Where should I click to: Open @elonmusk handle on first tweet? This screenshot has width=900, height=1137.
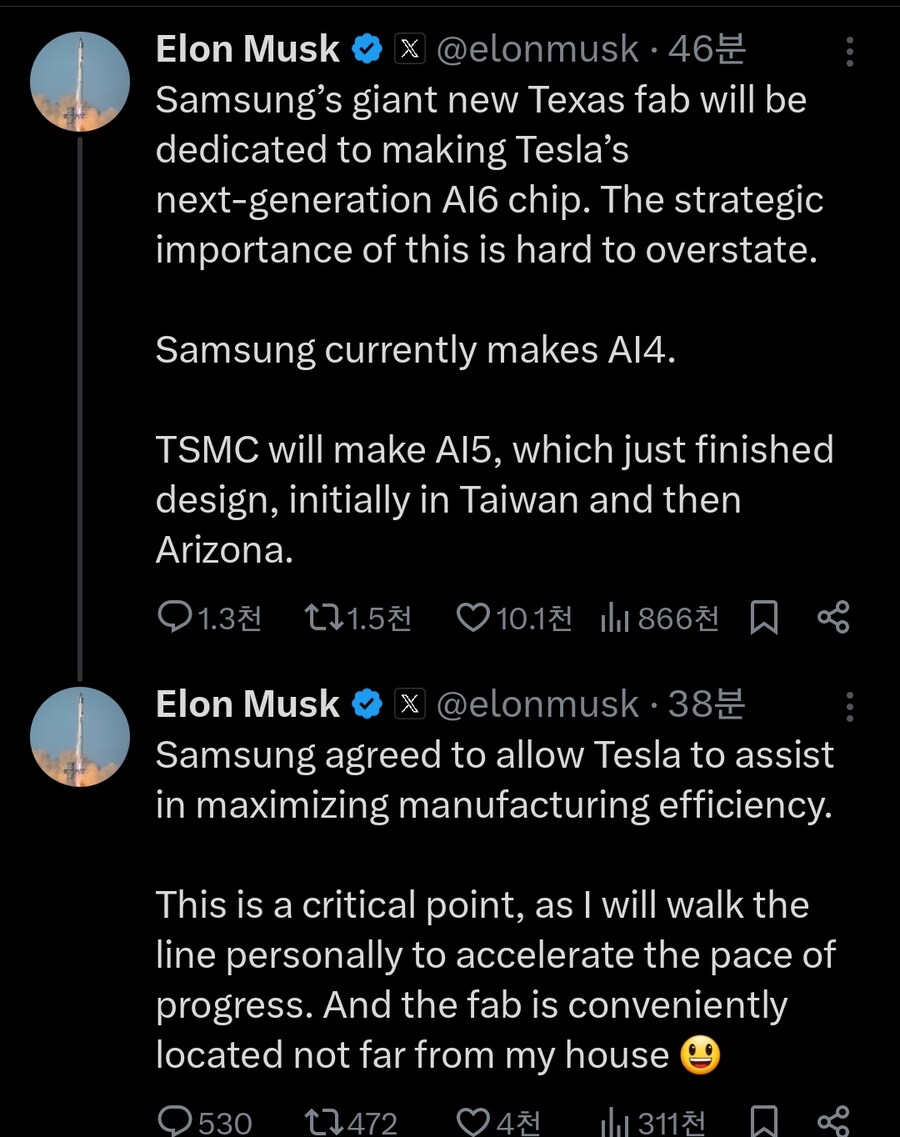coord(537,49)
